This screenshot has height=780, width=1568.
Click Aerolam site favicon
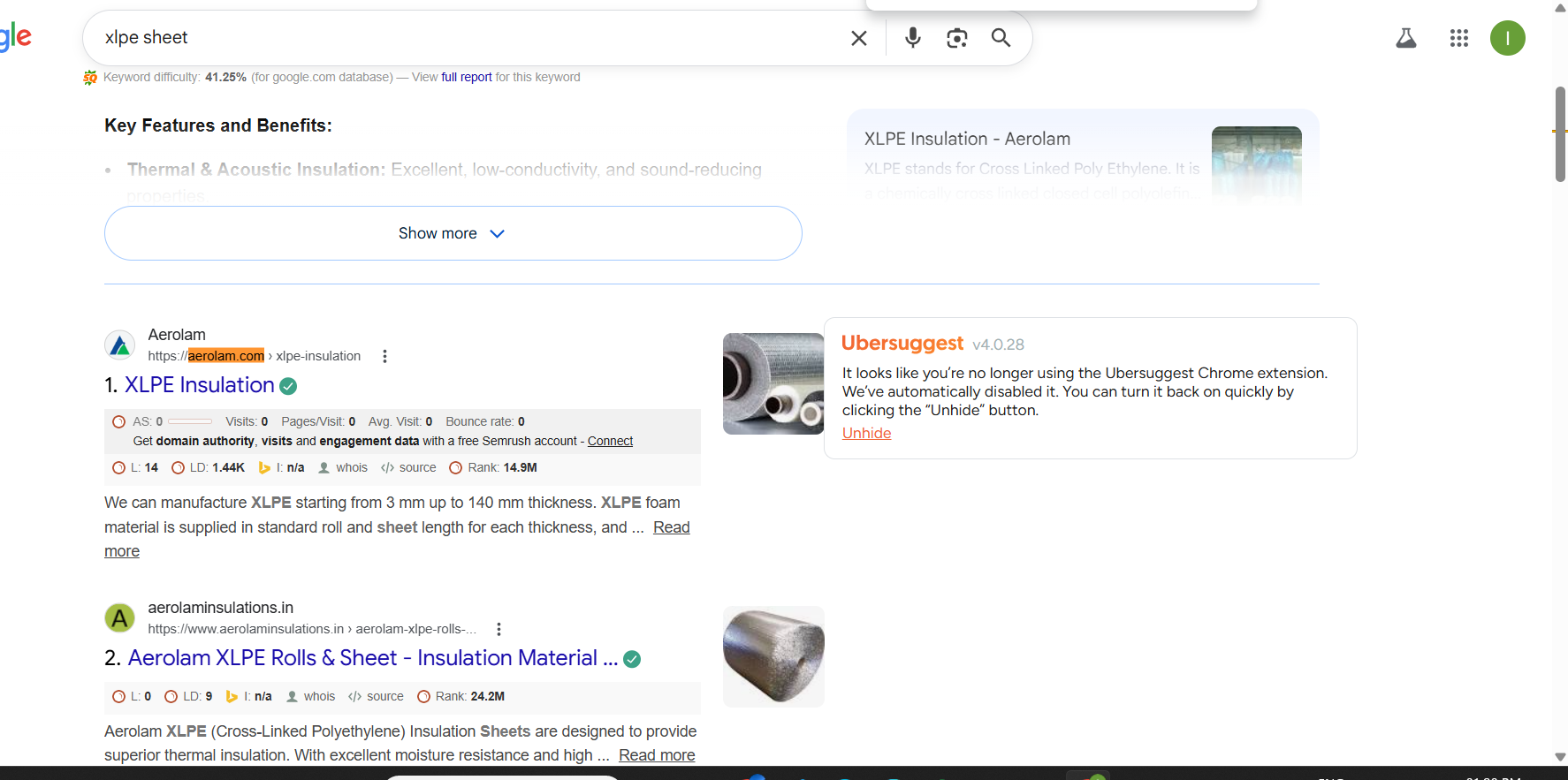click(x=120, y=345)
